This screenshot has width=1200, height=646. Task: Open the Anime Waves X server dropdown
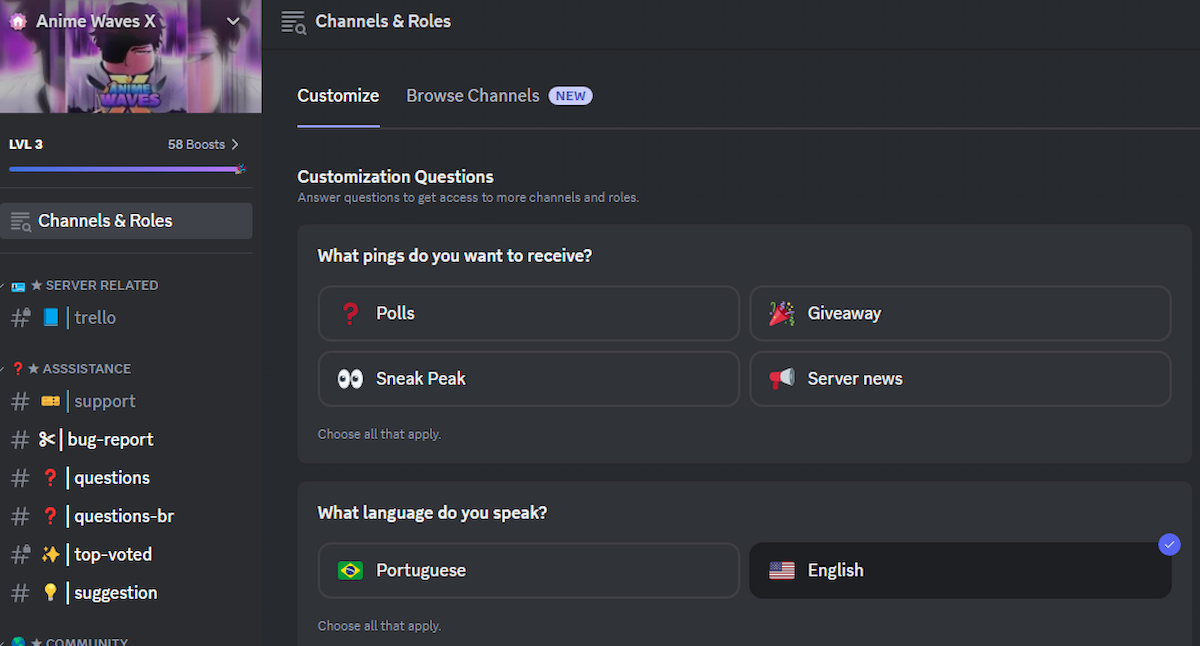pos(233,21)
